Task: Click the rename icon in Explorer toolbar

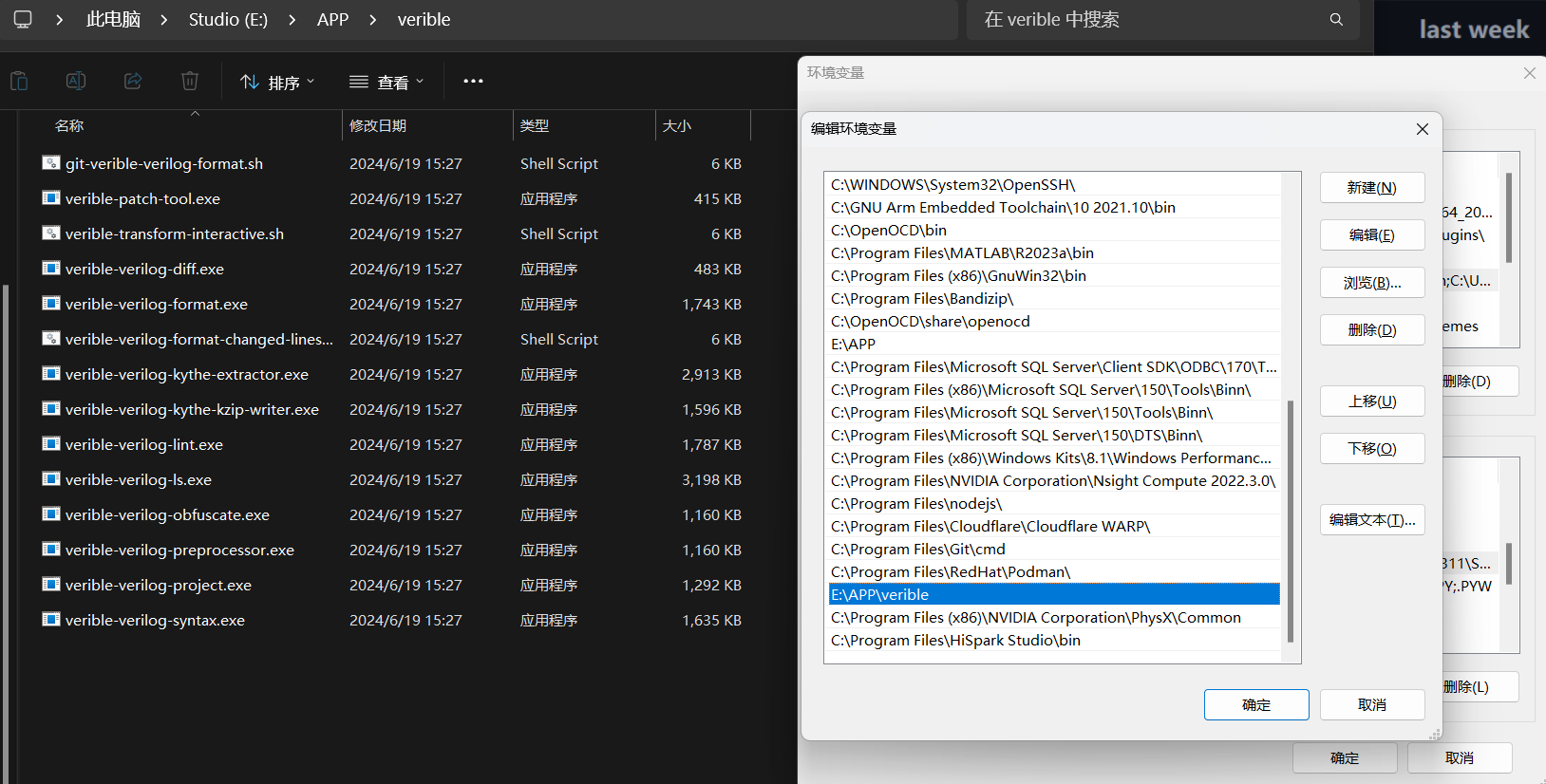Action: (x=76, y=82)
